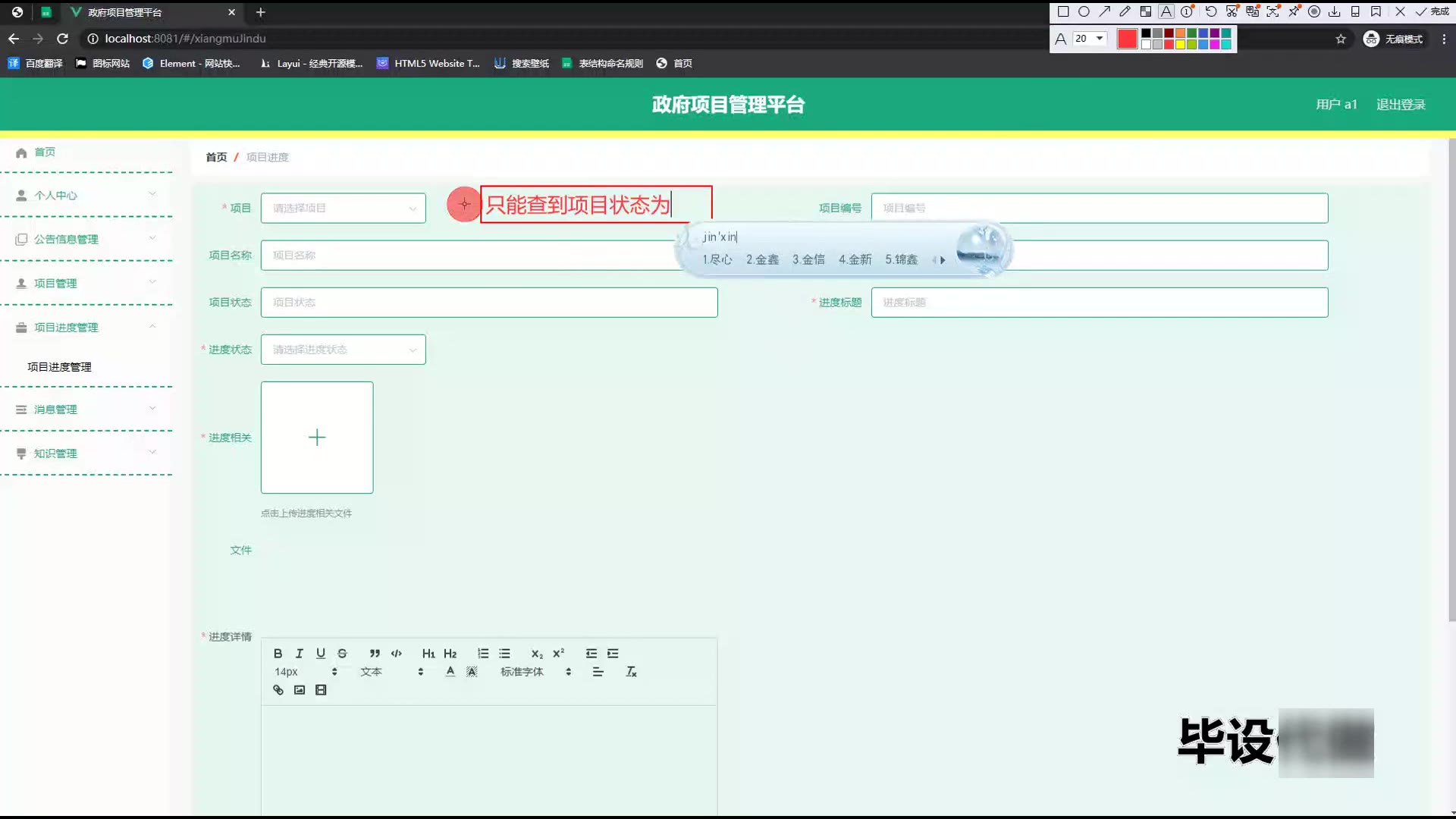
Task: Apply Heading 1 (H1) style
Action: click(428, 653)
